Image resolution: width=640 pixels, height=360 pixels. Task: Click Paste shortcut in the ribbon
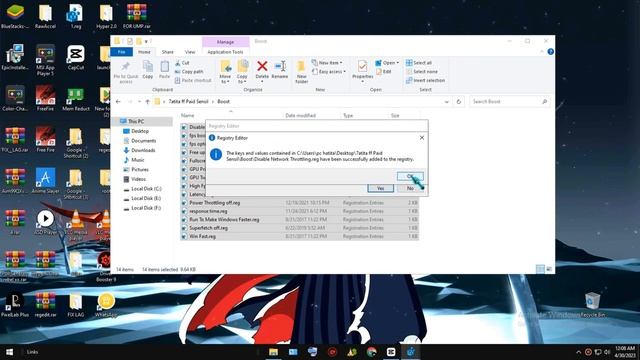pos(193,80)
